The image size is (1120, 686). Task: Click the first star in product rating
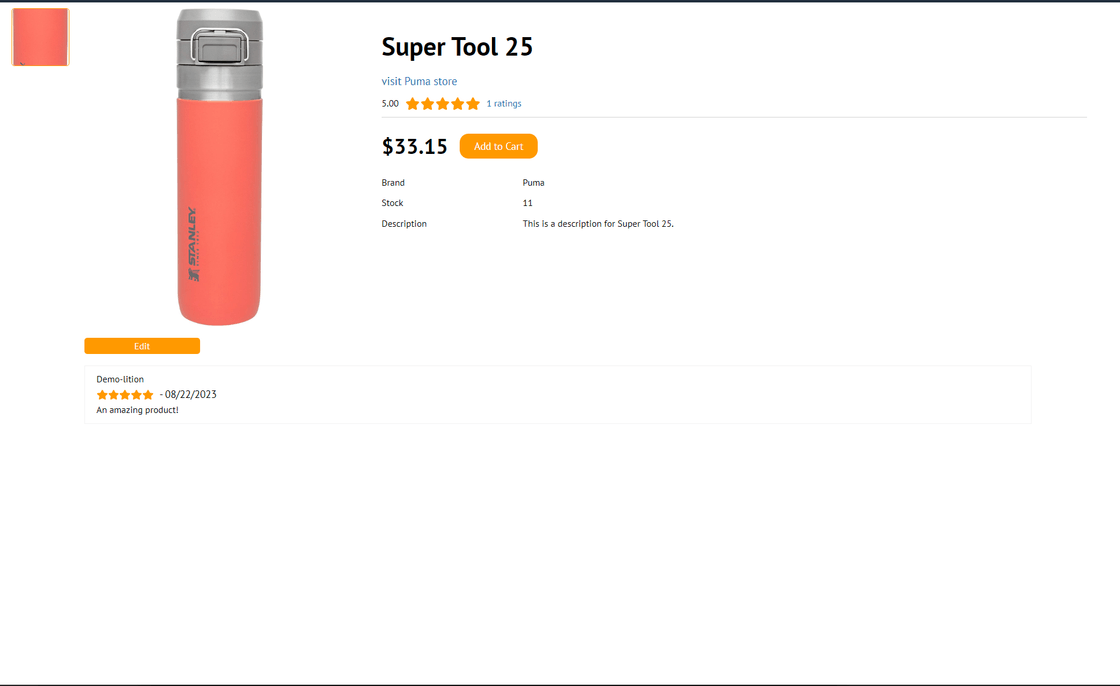412,104
